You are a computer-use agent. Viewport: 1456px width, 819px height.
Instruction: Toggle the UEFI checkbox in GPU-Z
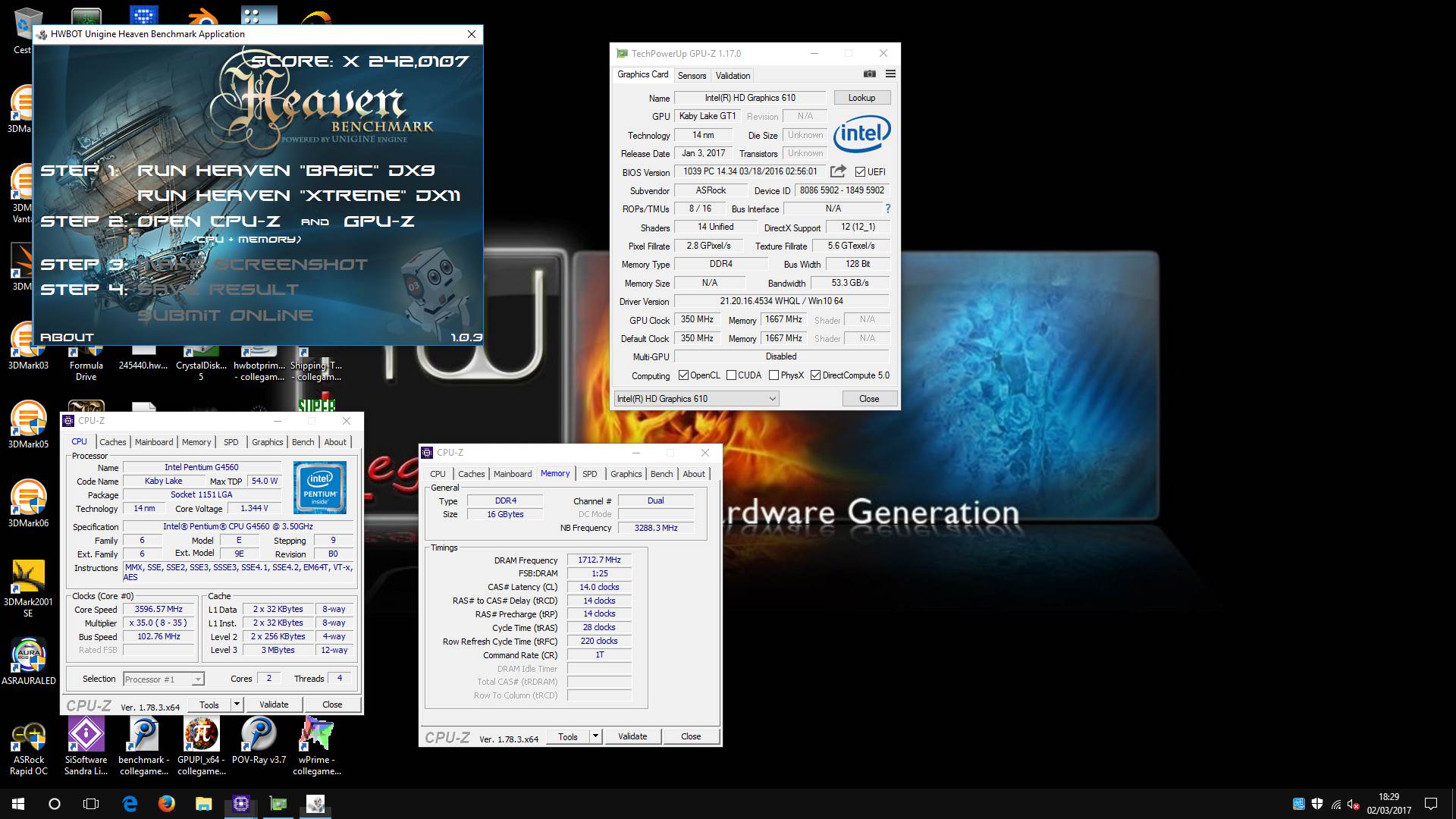(x=860, y=172)
